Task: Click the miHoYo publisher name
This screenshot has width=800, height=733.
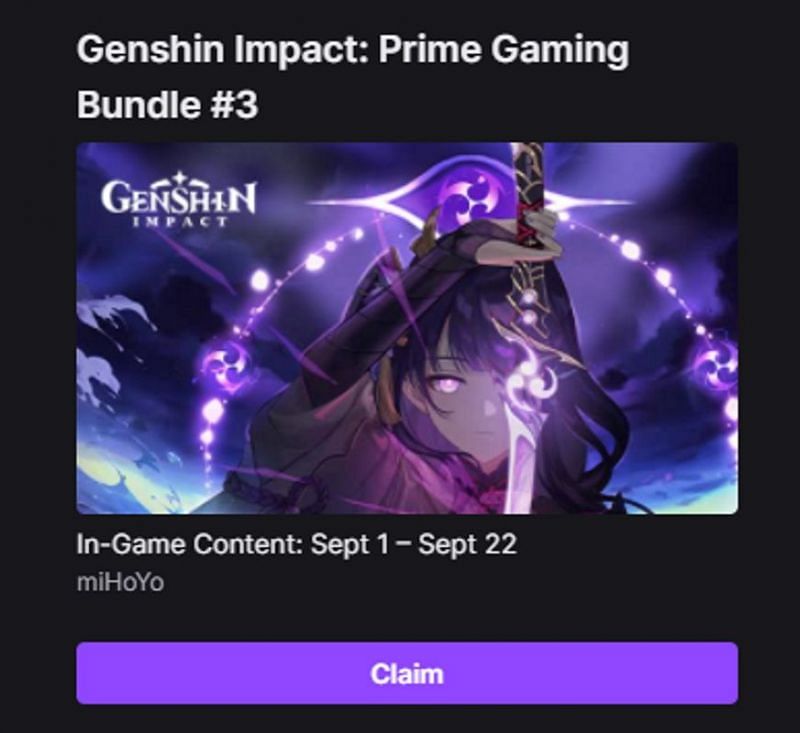Action: tap(120, 583)
